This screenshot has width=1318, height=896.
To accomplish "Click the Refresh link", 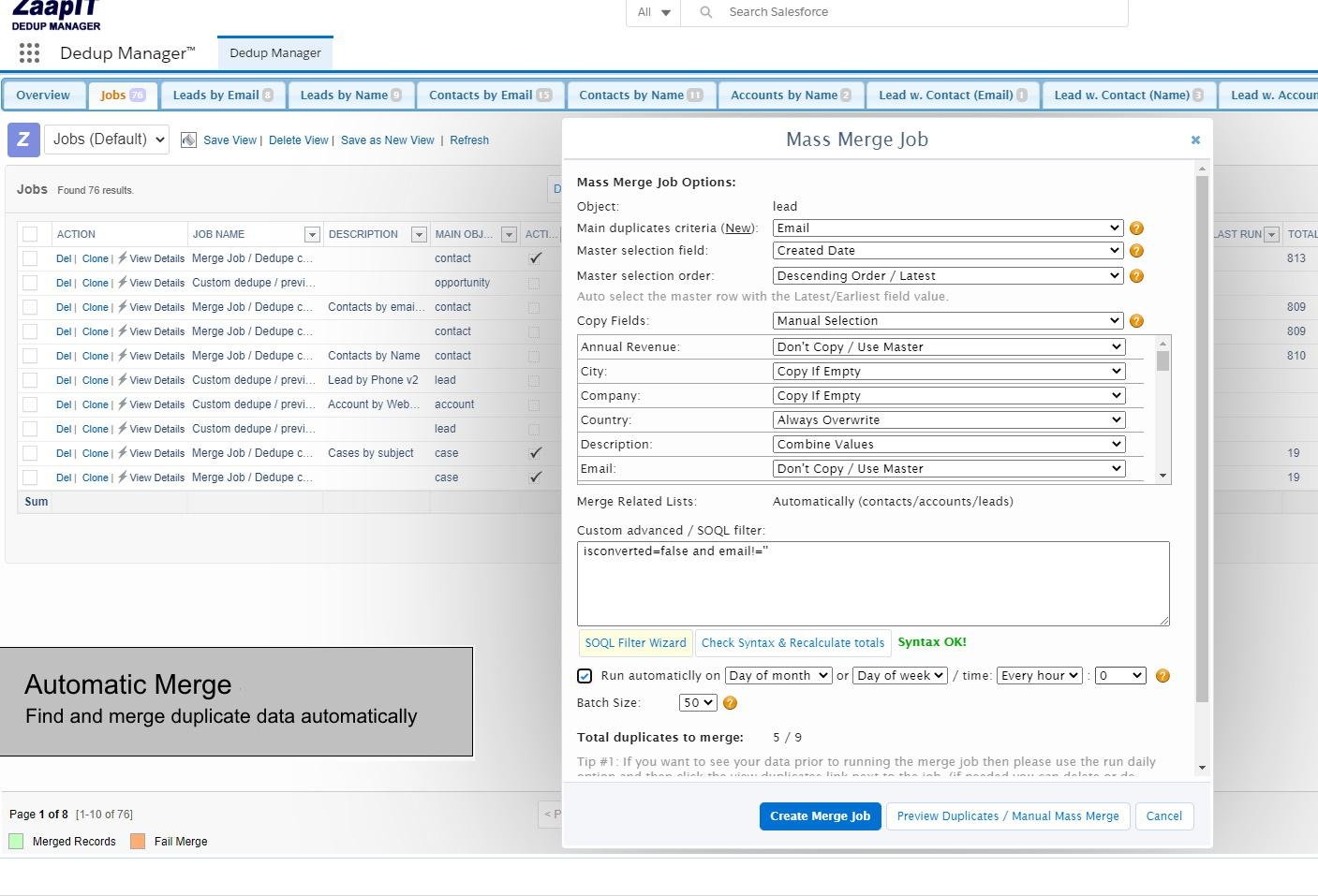I will (469, 140).
